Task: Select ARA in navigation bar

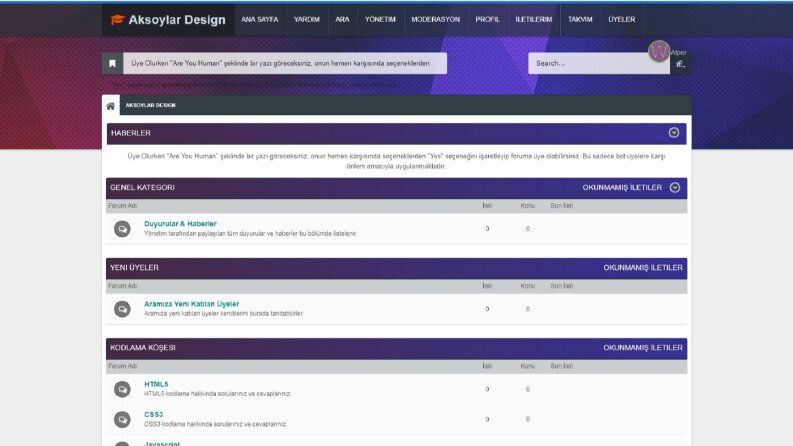Action: tap(342, 19)
